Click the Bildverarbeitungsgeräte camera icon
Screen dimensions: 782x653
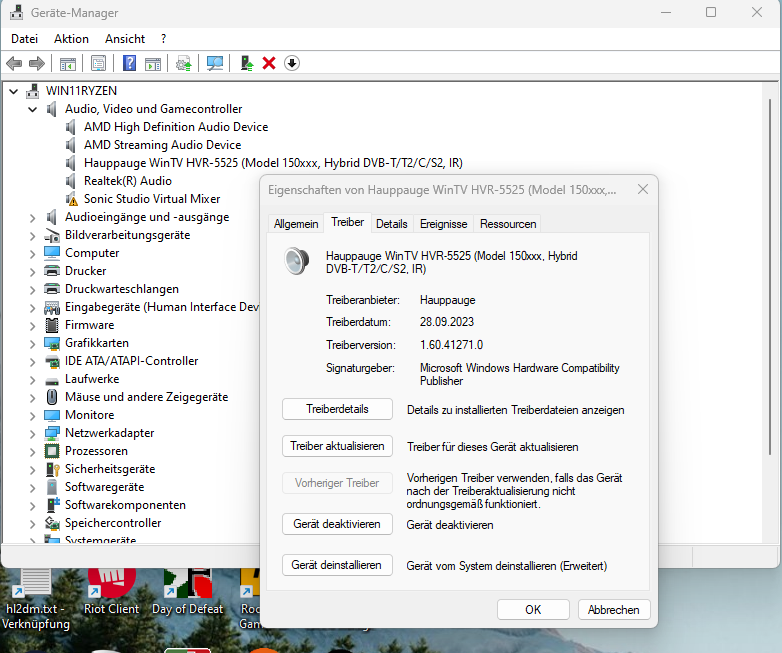coord(52,235)
